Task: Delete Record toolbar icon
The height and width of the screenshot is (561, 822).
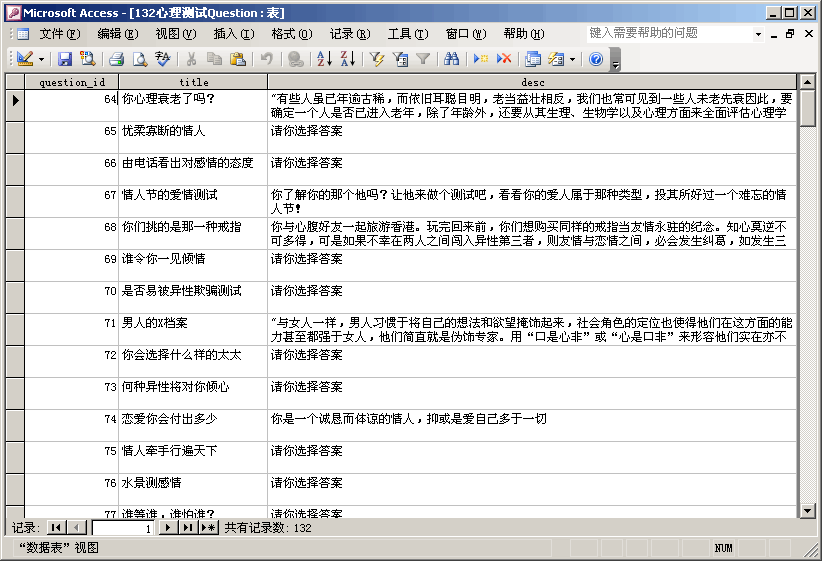Action: (504, 59)
